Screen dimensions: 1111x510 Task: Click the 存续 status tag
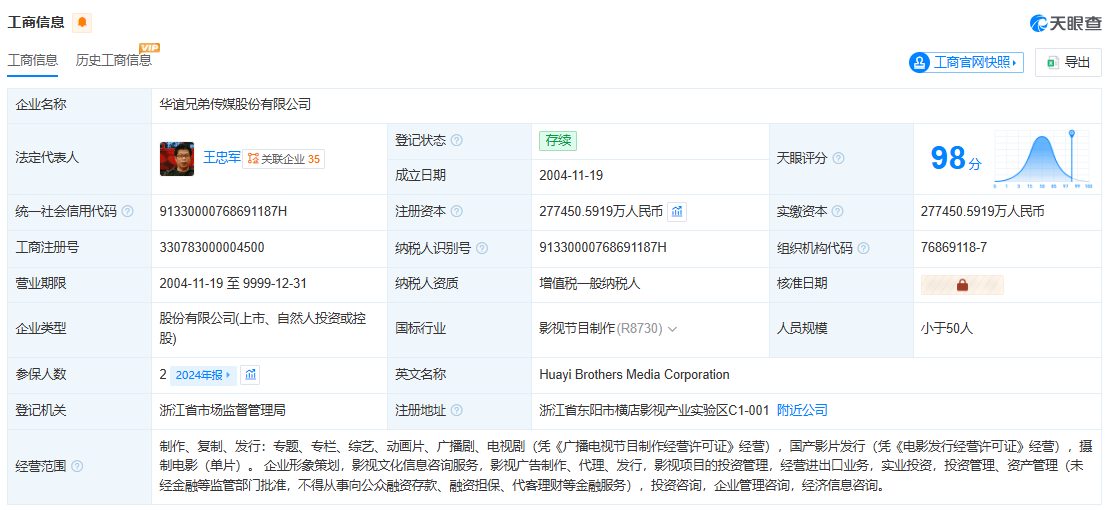(558, 141)
